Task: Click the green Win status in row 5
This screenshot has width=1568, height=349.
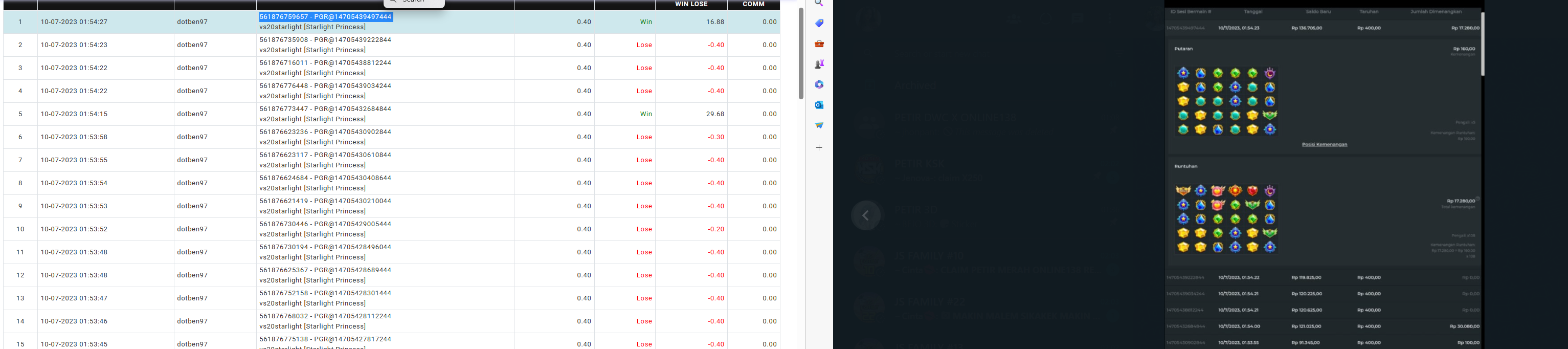Action: [x=646, y=114]
